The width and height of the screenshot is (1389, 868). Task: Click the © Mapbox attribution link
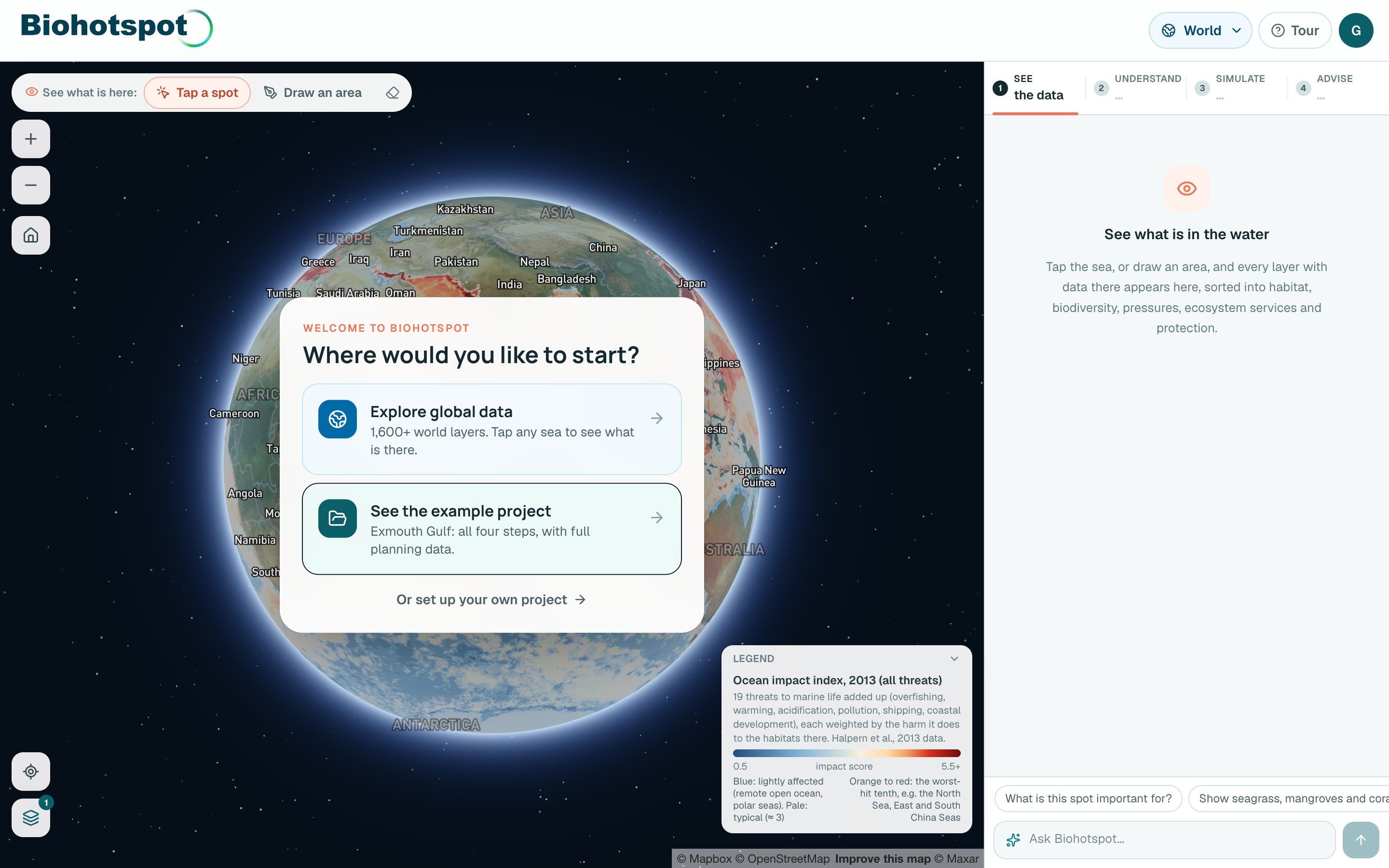[x=704, y=859]
